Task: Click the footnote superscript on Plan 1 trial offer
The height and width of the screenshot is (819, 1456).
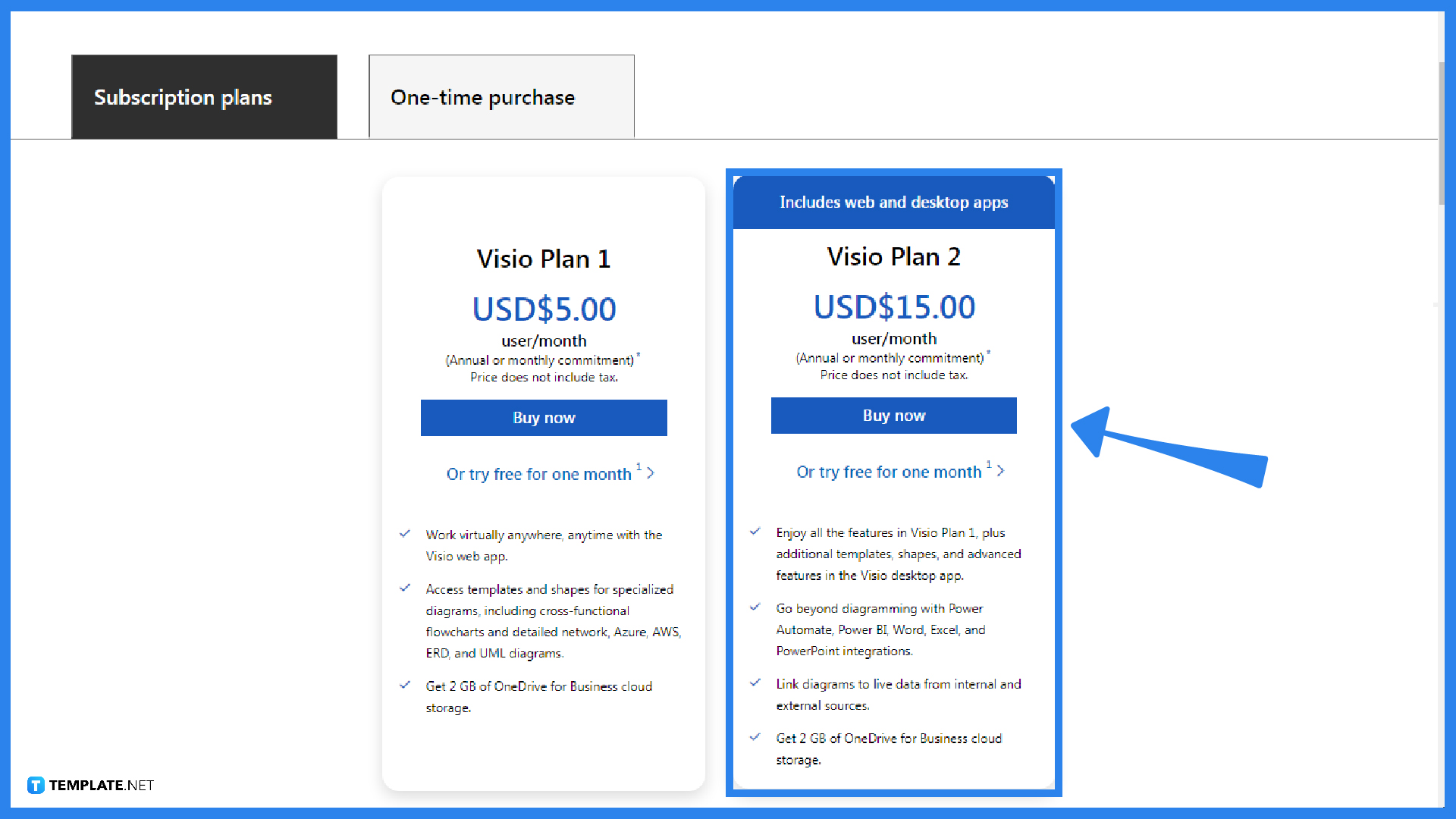Action: click(x=639, y=466)
